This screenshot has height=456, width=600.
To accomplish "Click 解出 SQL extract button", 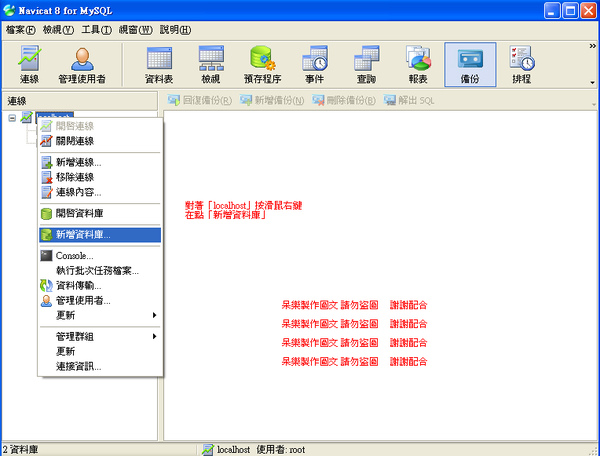I will [409, 100].
